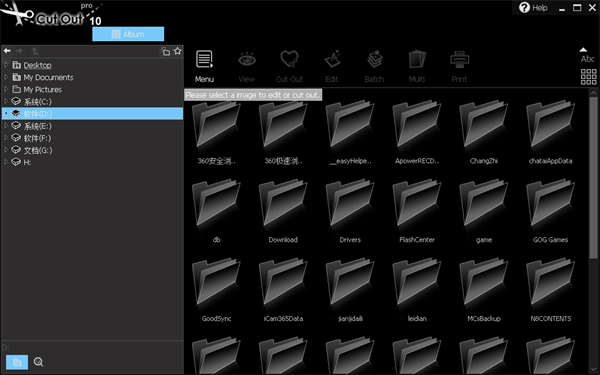The width and height of the screenshot is (600, 375).
Task: Select the 软件(F:) drive
Action: click(x=38, y=138)
